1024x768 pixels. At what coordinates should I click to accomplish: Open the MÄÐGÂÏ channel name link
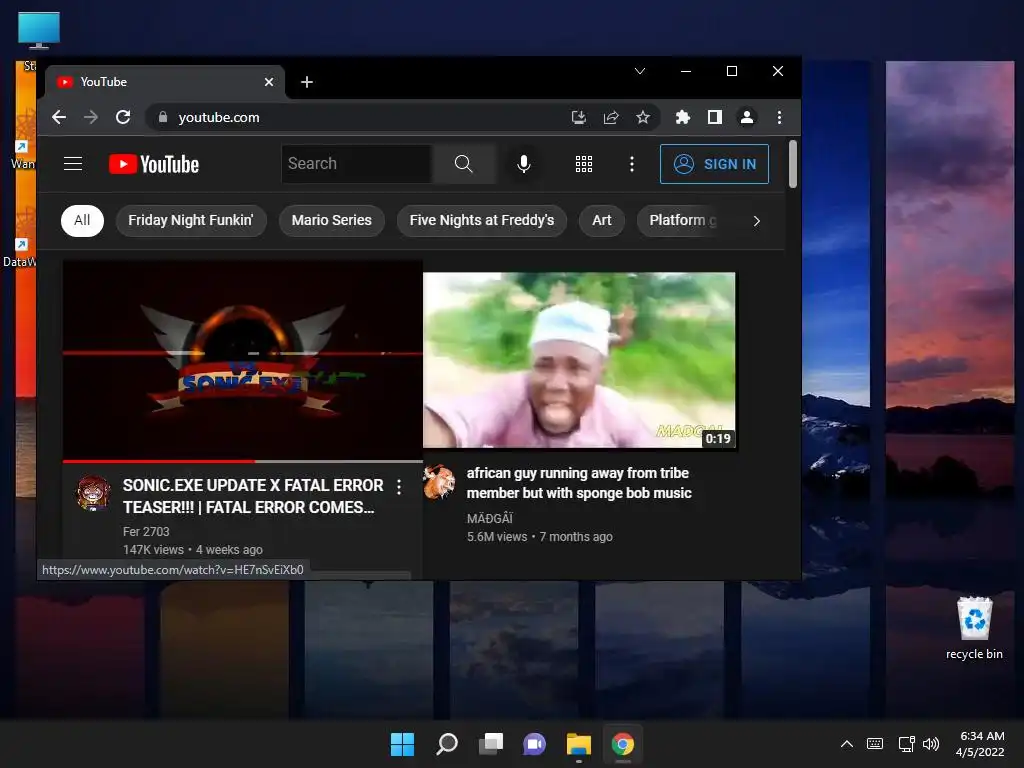click(x=490, y=519)
